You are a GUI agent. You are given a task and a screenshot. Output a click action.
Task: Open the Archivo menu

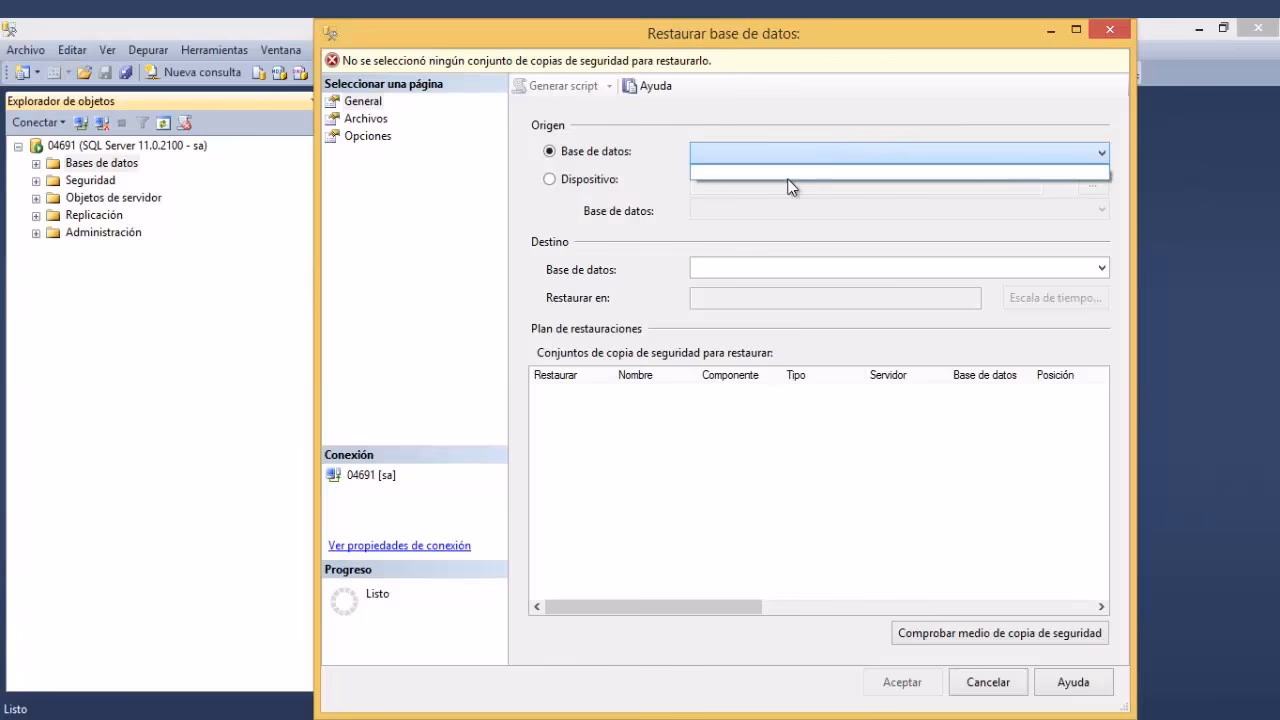click(x=26, y=50)
